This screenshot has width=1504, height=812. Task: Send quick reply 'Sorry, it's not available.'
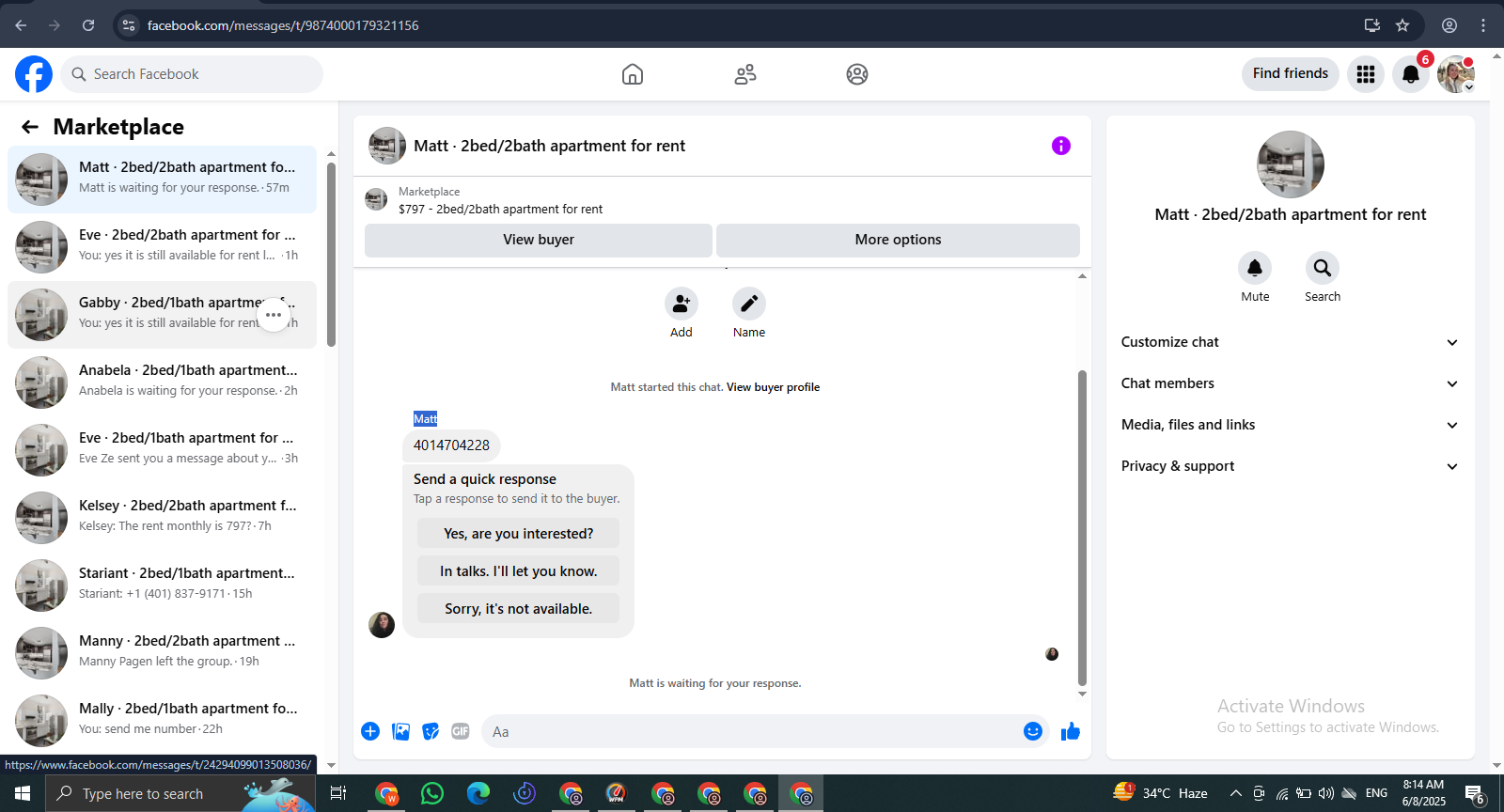[519, 609]
